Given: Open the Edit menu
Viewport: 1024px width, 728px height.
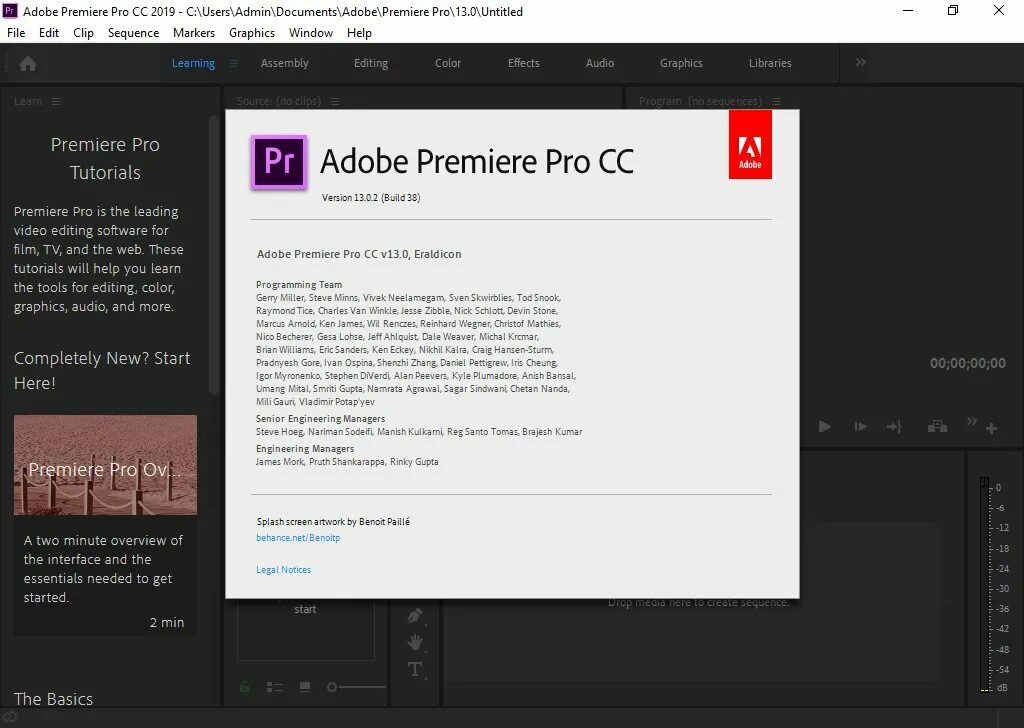Looking at the screenshot, I should [x=49, y=33].
